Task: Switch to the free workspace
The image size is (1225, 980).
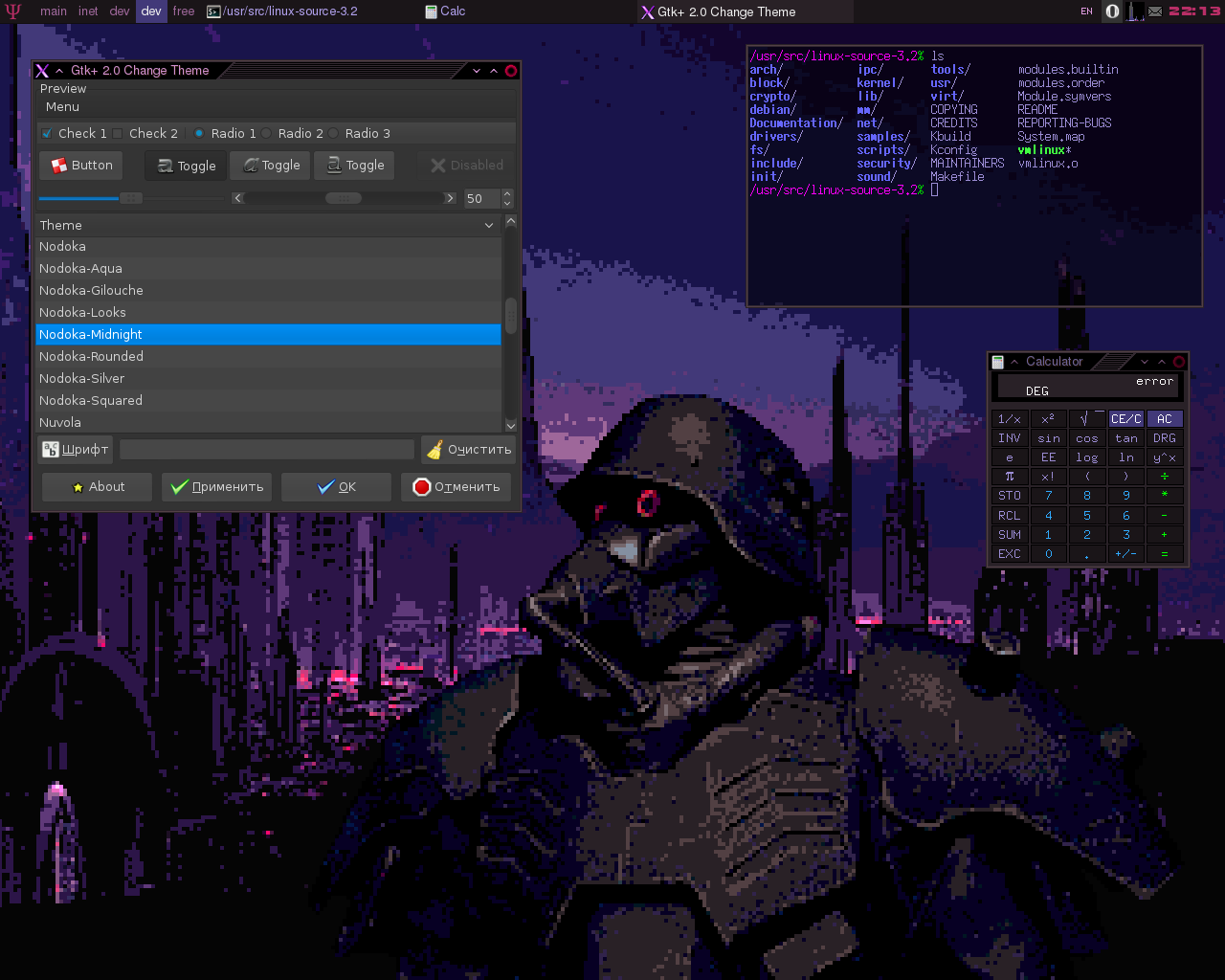Action: click(x=184, y=11)
